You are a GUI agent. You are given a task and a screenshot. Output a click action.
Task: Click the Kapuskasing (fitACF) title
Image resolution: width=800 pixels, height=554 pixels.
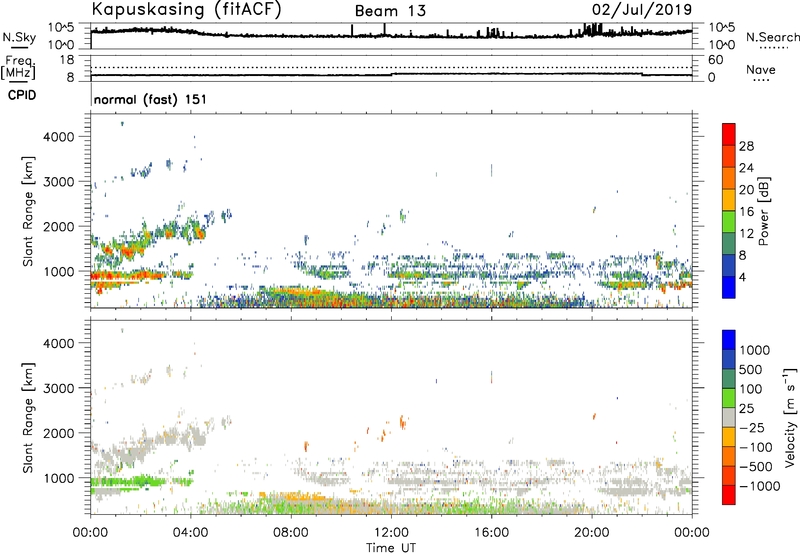click(x=186, y=9)
